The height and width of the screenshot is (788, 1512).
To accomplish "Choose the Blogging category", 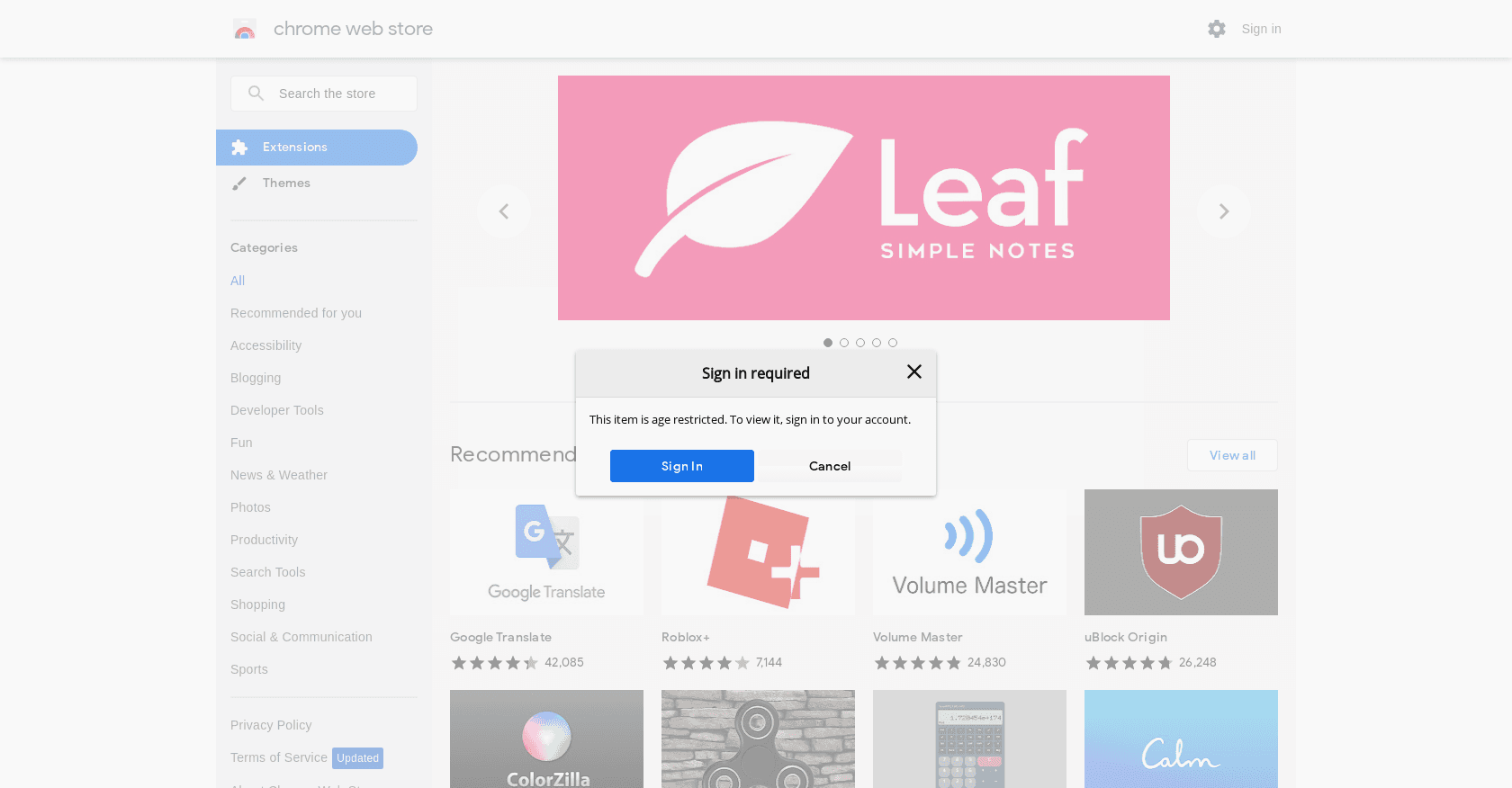I will [x=256, y=378].
